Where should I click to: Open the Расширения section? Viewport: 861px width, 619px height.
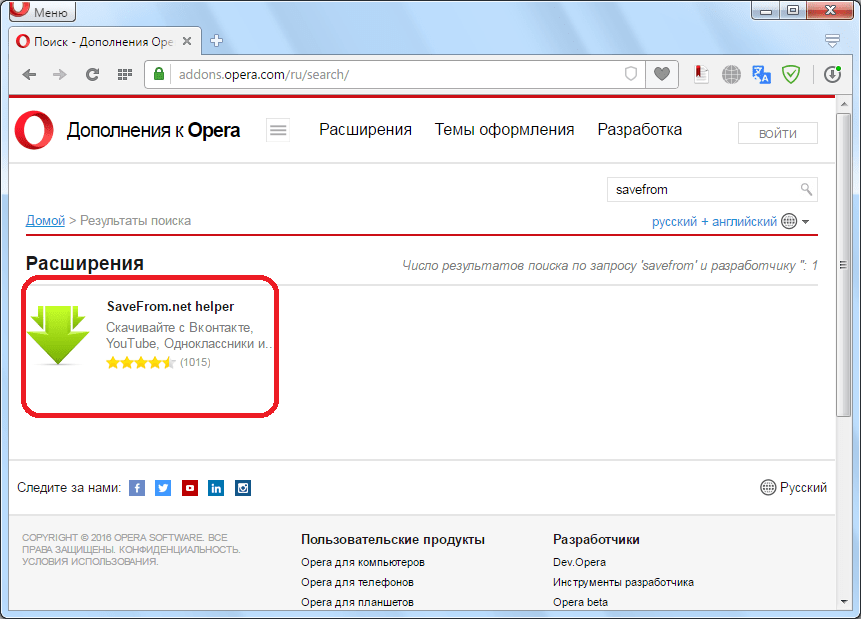coord(365,130)
